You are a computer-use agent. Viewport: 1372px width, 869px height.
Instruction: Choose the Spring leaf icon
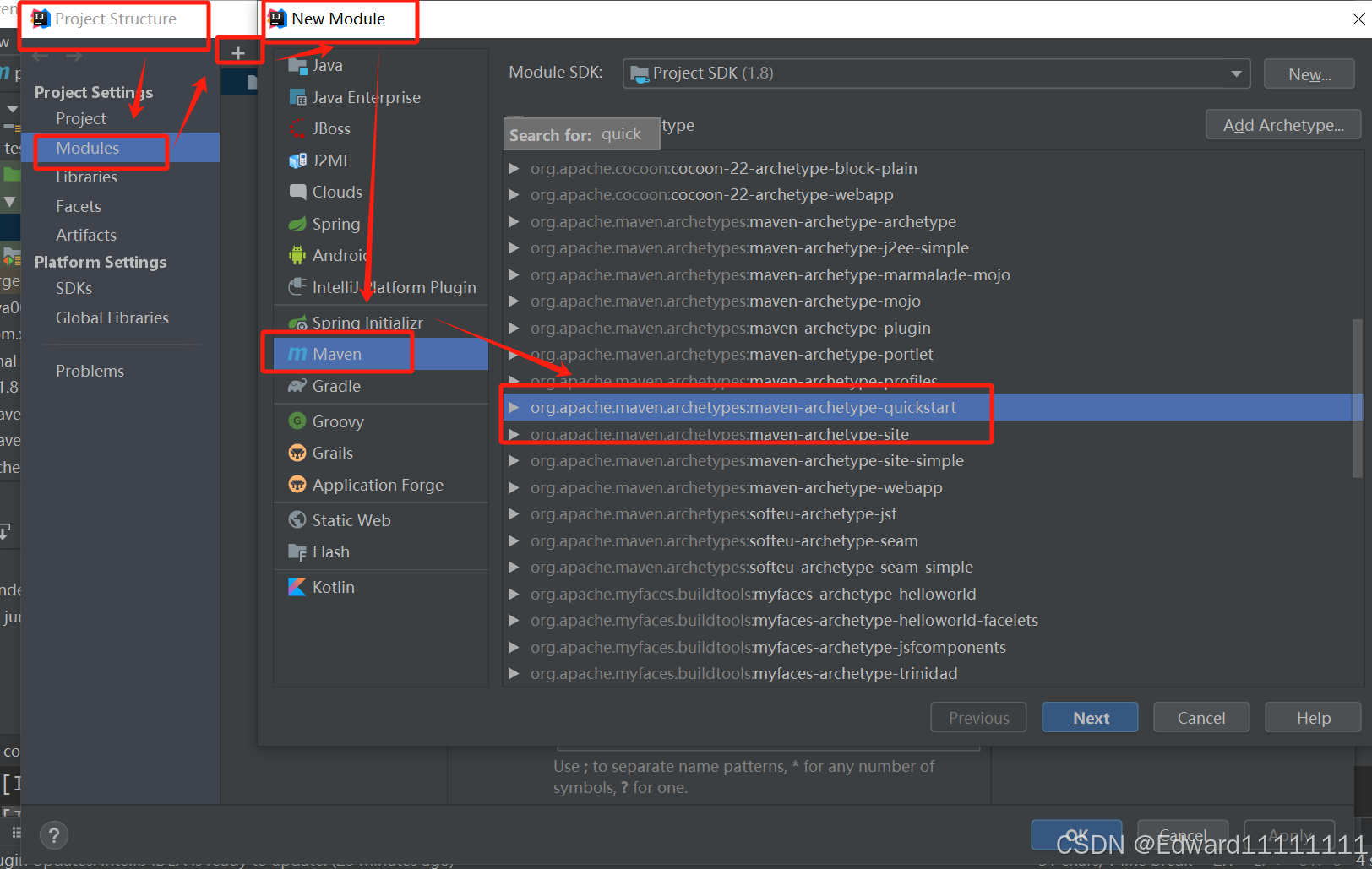click(x=297, y=224)
